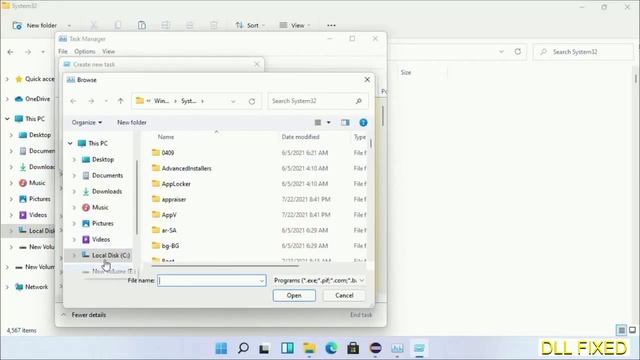Screen dimensions: 640x360
Task: Click the Search System32 box in Browse dialog
Action: [318, 101]
